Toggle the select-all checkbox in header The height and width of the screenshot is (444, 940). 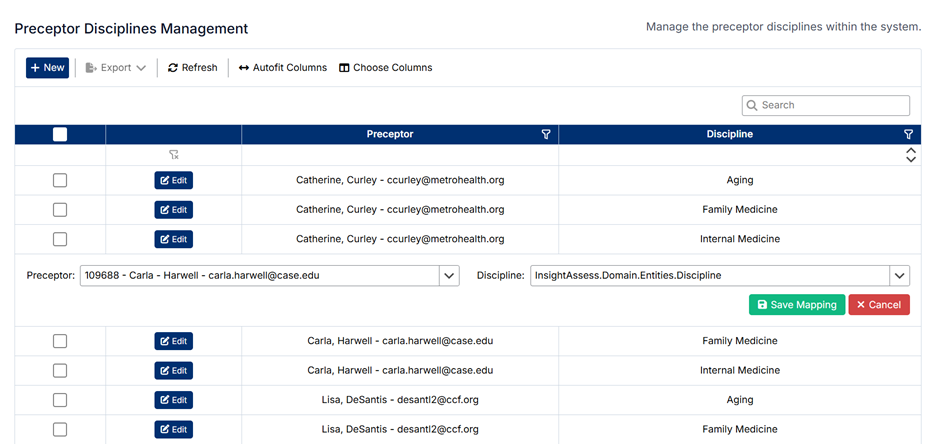pos(60,134)
